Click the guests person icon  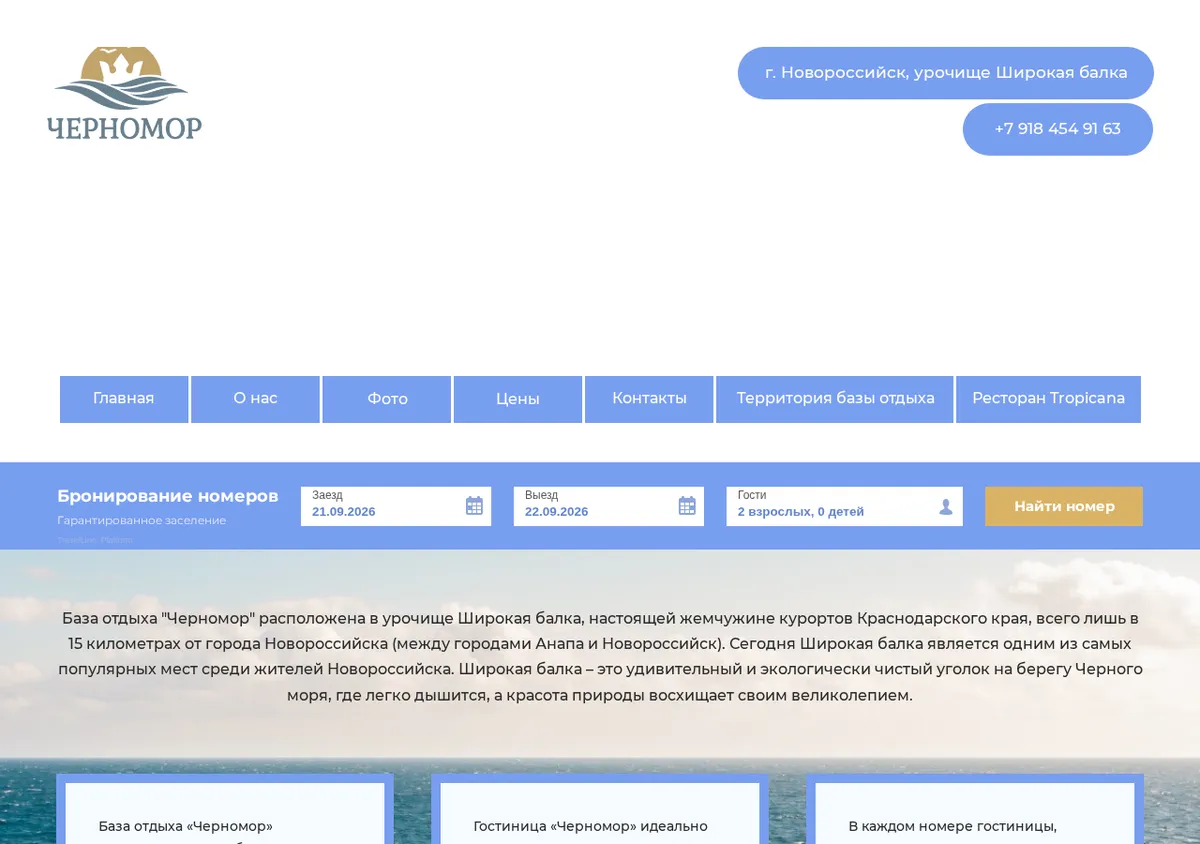[946, 507]
